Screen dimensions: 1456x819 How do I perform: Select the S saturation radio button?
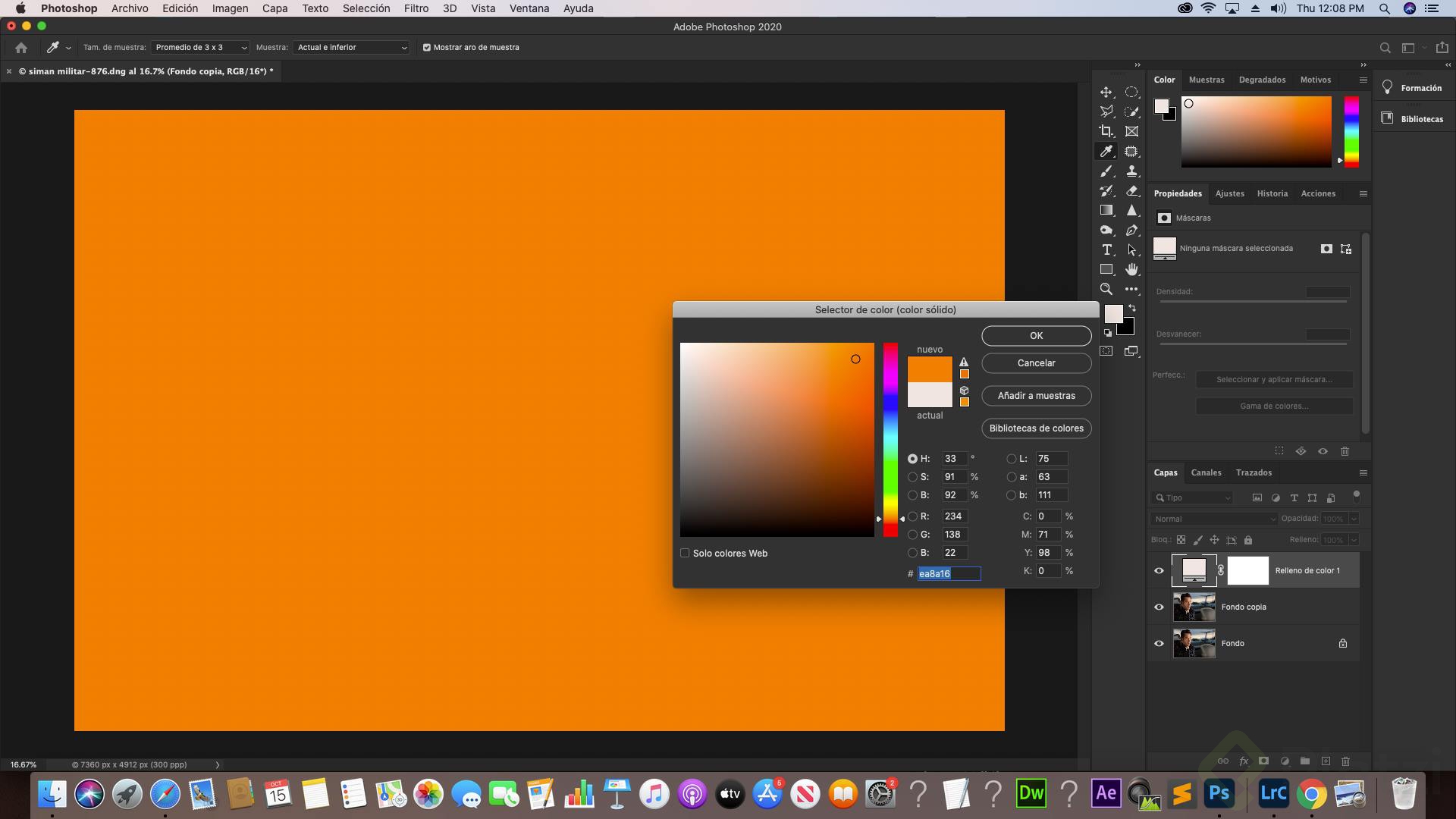tap(912, 477)
